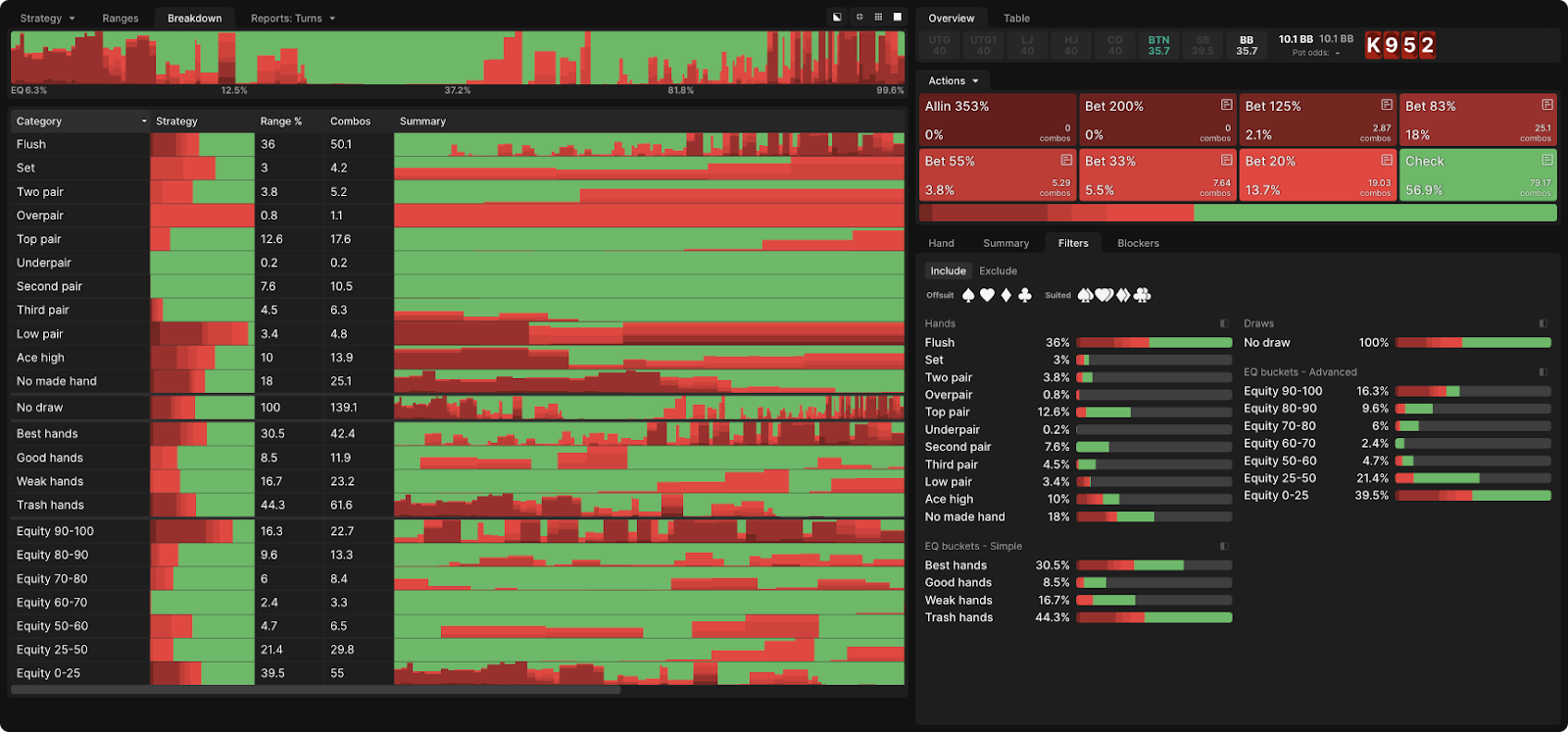Open the Actions dropdown

[953, 81]
